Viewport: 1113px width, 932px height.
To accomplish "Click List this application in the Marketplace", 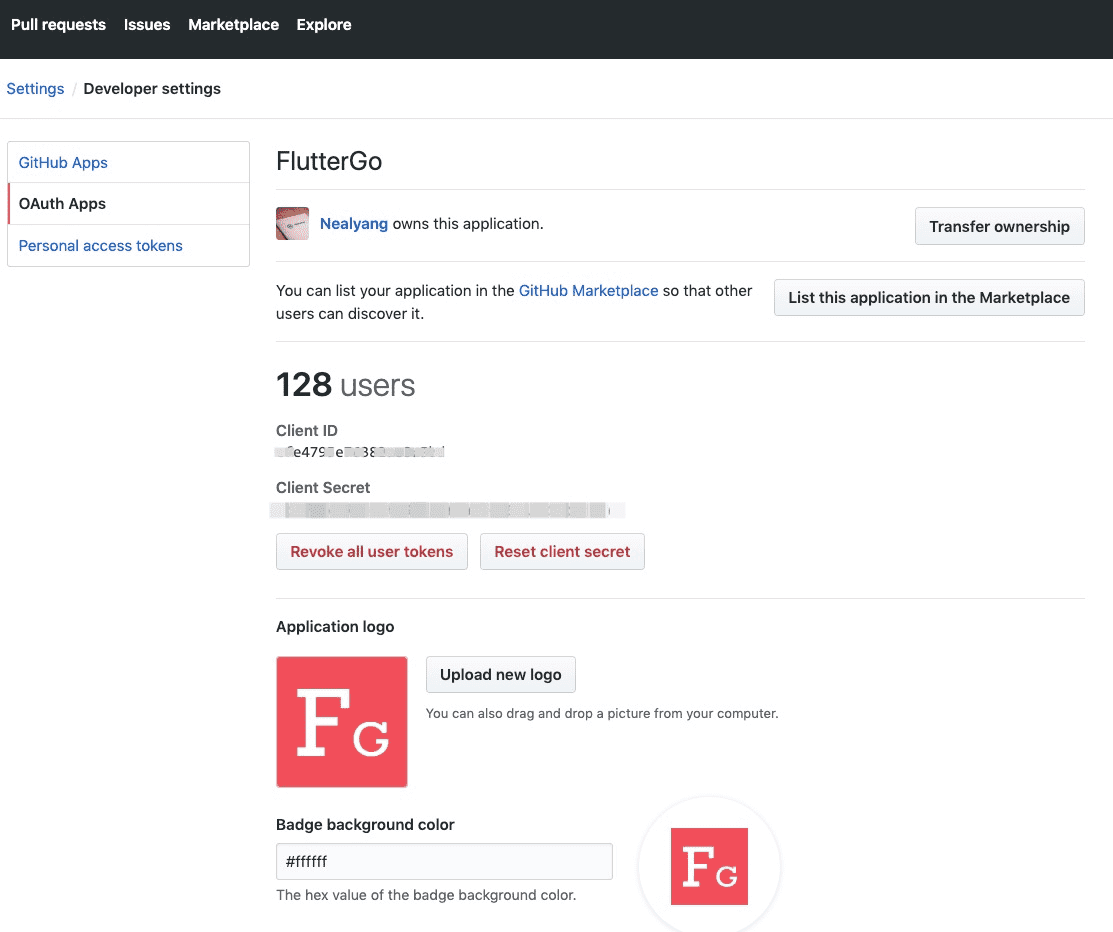I will point(929,298).
